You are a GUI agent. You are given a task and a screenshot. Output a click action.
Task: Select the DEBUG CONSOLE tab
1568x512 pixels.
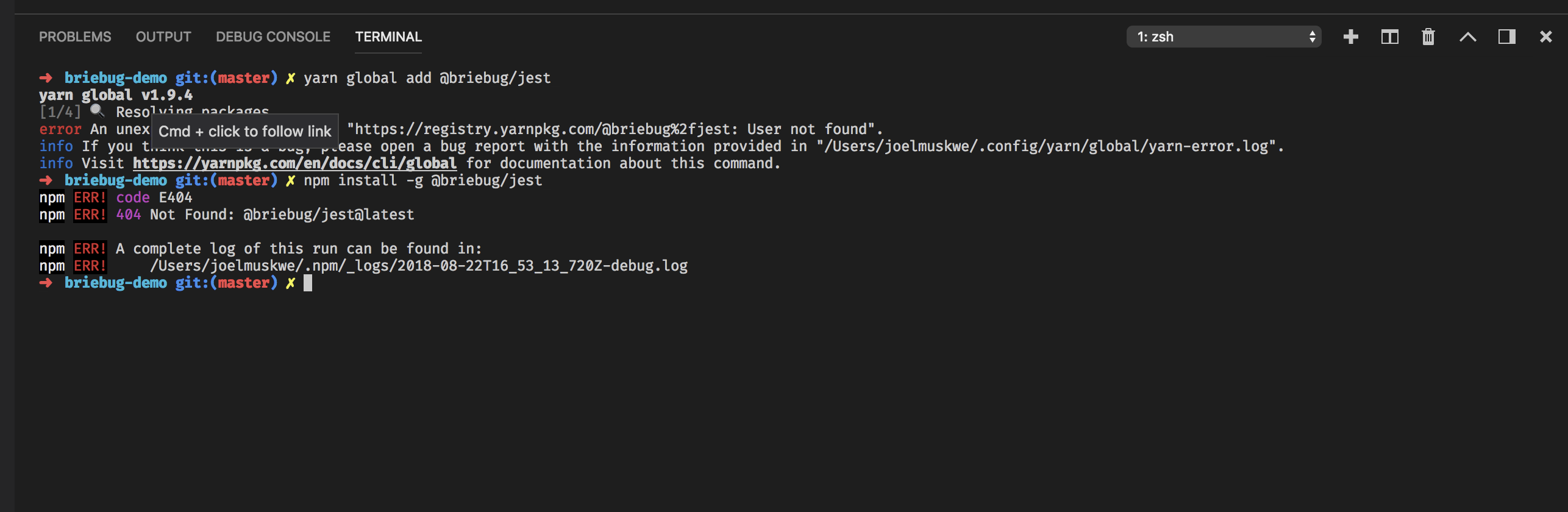[272, 37]
